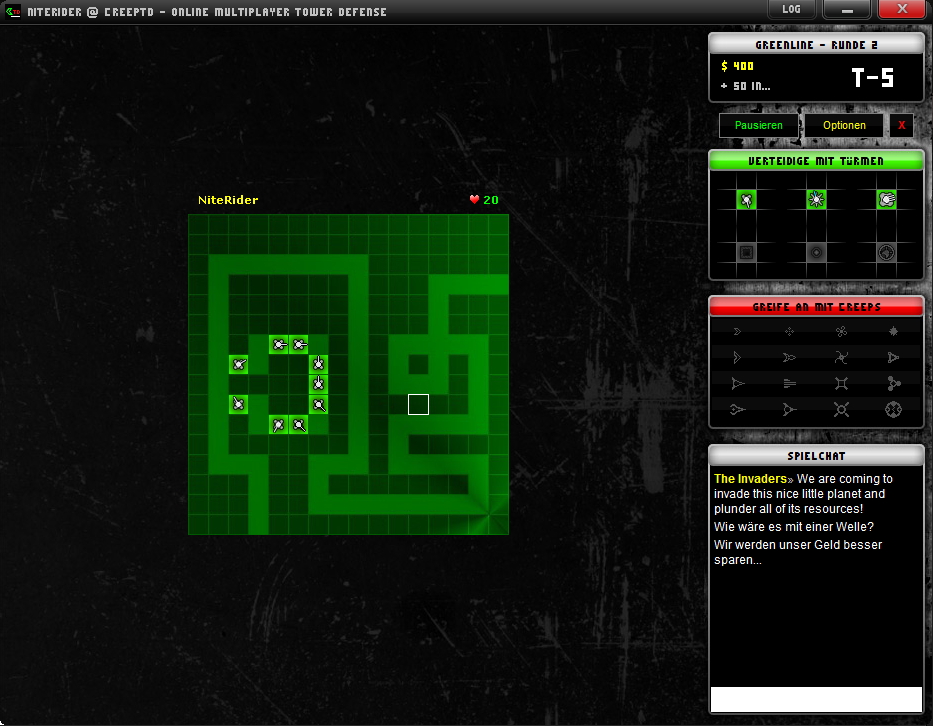Send the horizontal lines creep
The width and height of the screenshot is (933, 726).
[x=789, y=383]
